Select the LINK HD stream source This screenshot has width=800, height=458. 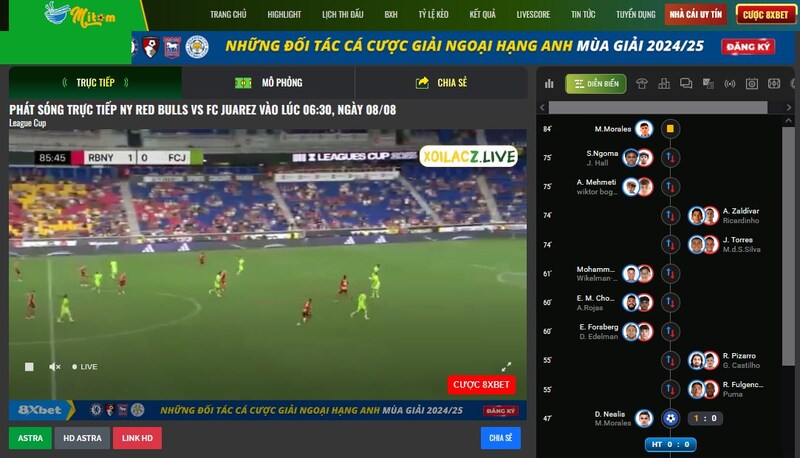[x=137, y=438]
